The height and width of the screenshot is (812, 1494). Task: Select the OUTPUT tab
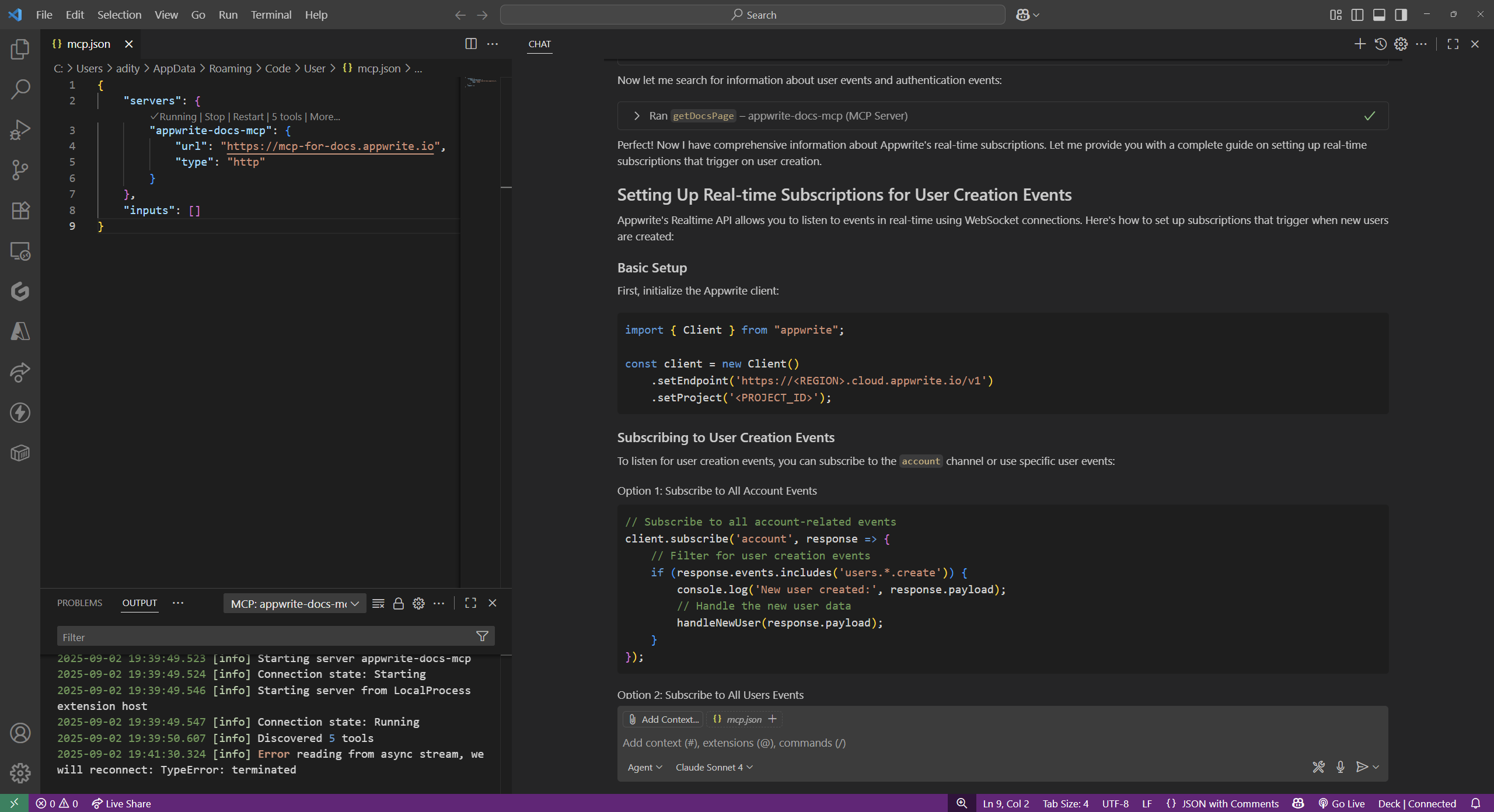[139, 603]
